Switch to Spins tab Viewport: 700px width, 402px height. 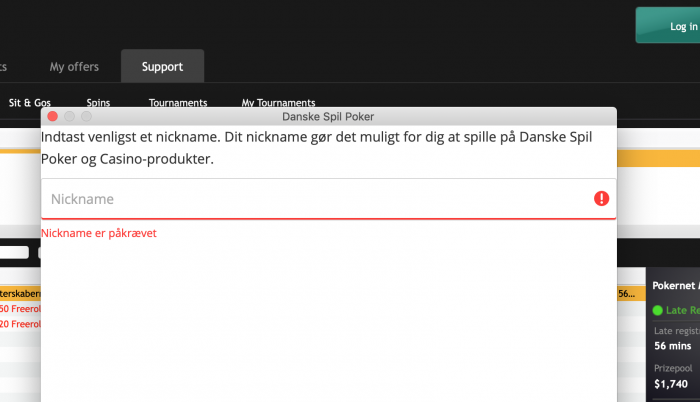click(x=98, y=103)
